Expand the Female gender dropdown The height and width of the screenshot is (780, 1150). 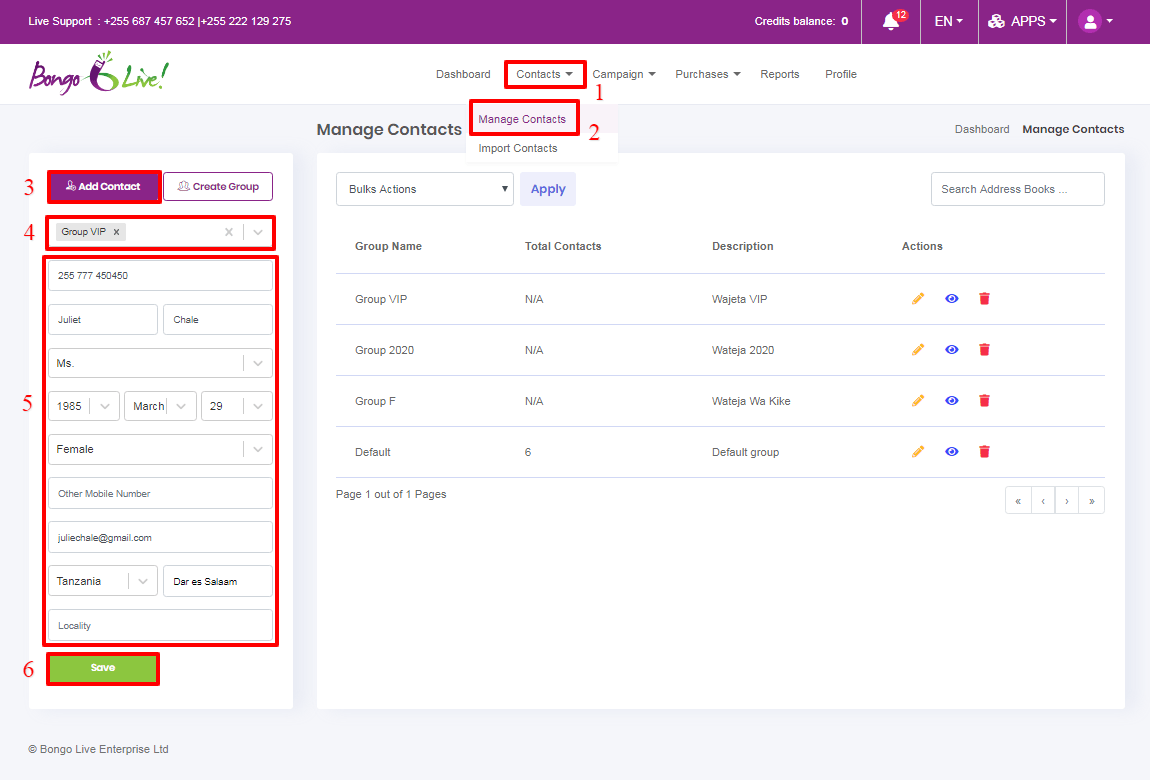click(160, 450)
